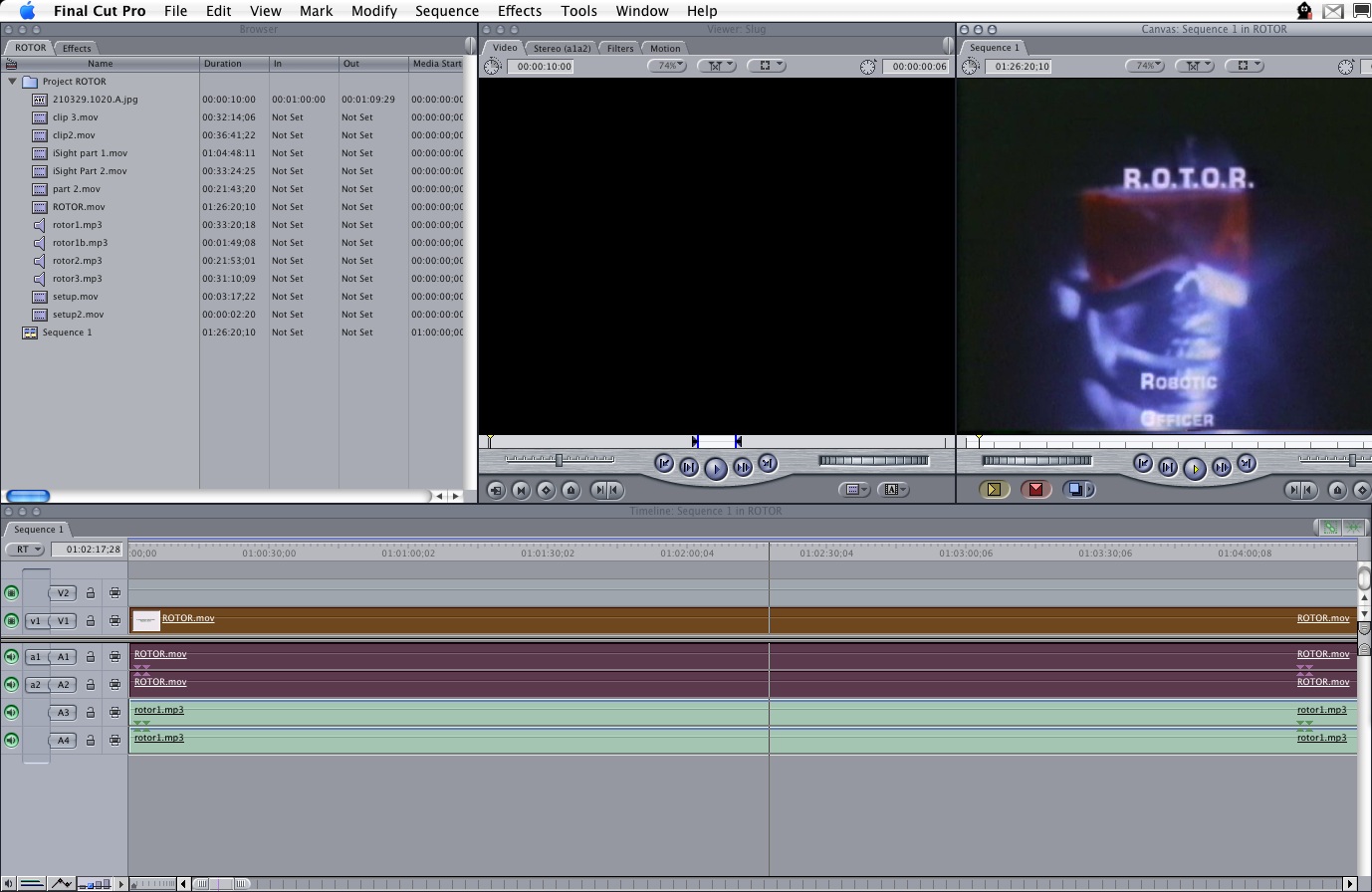1372x892 pixels.
Task: Click the Mail icon in menu bar
Action: [x=1332, y=11]
